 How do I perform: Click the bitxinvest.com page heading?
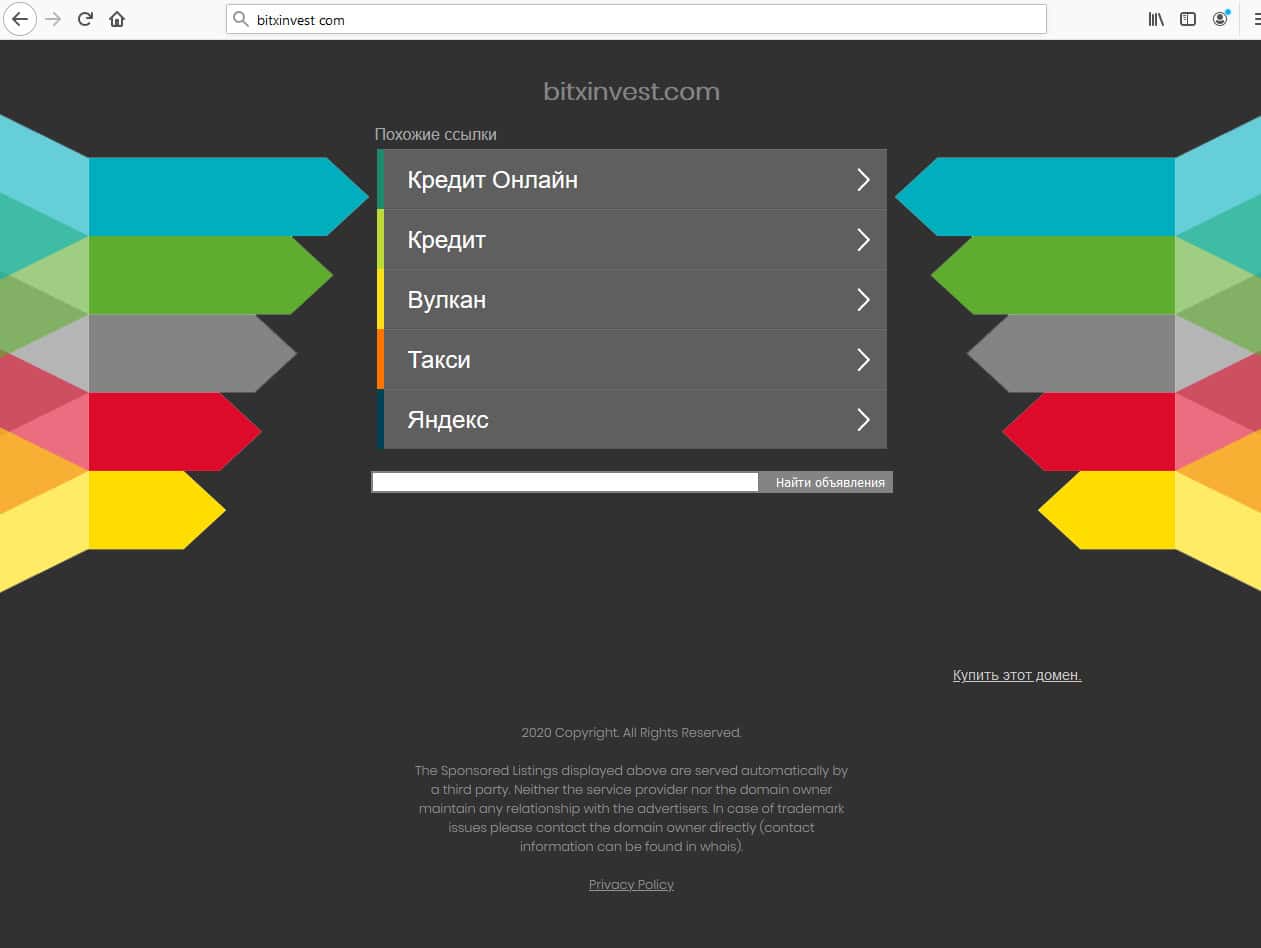[x=631, y=91]
